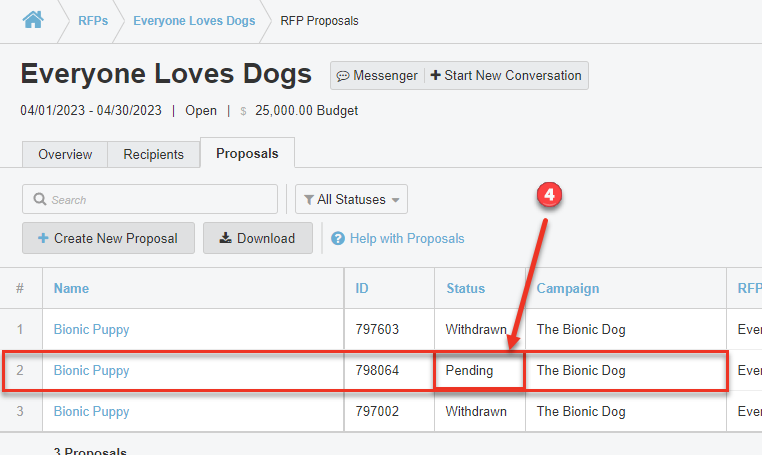Open the RFPs breadcrumb link
This screenshot has height=455, width=762.
click(x=93, y=20)
